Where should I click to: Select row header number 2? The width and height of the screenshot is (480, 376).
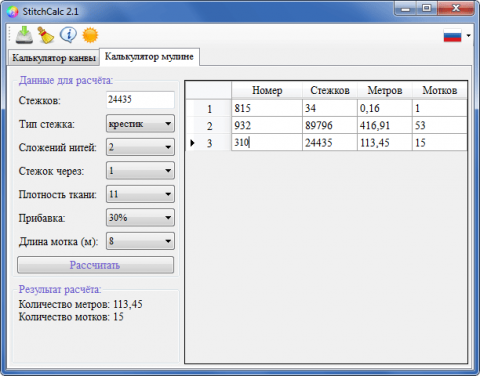coord(209,126)
